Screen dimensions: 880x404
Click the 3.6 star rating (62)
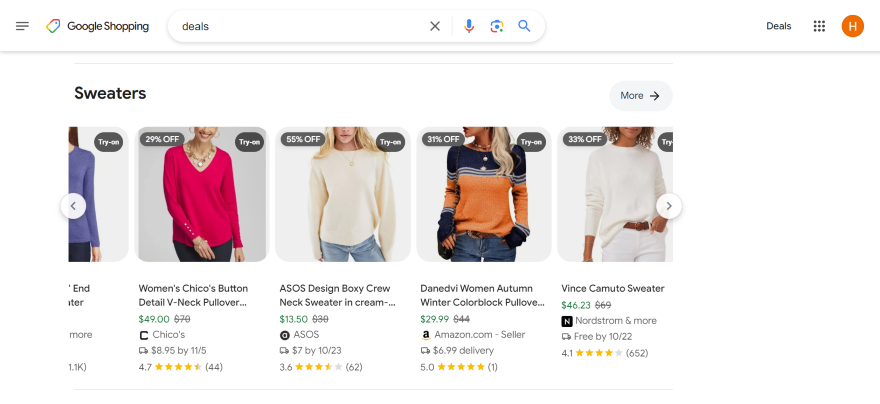click(x=321, y=367)
